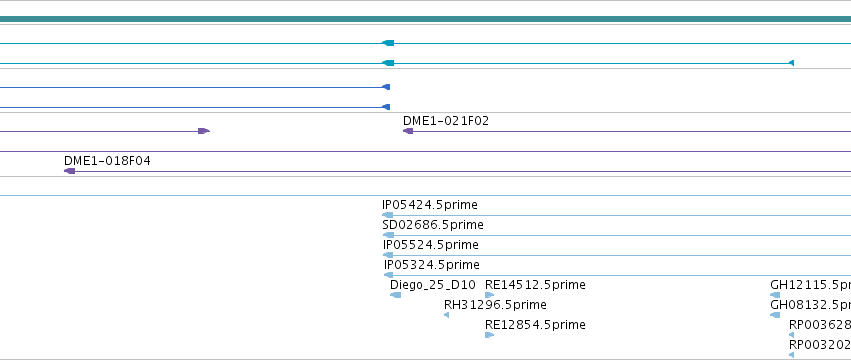Select the RP003628 feature glyph

791,335
